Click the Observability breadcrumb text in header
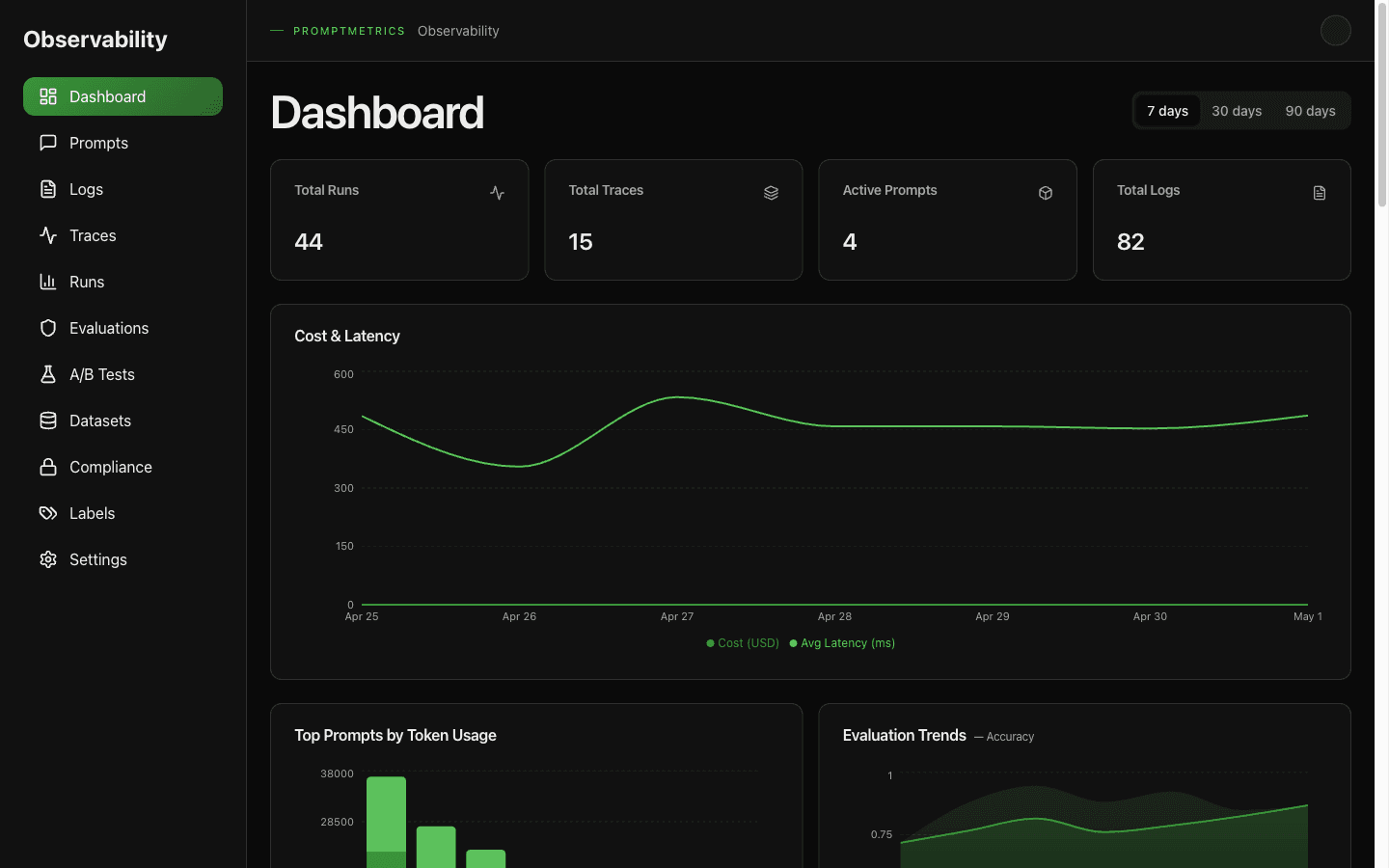1389x868 pixels. click(458, 31)
